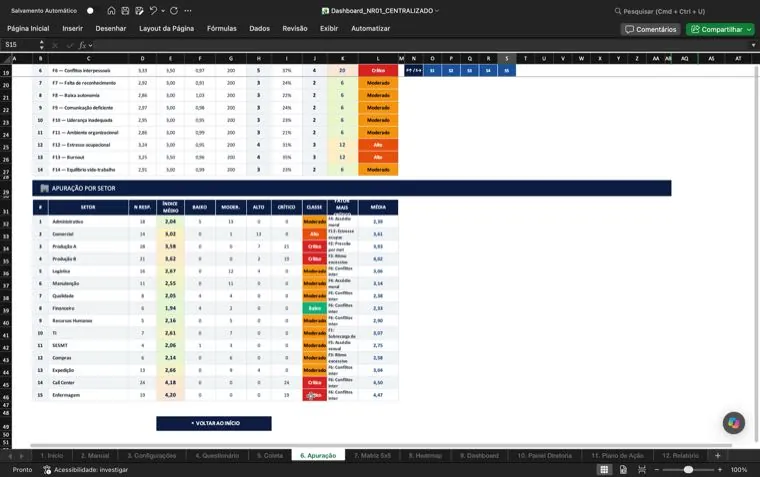Open the Automatizar ribbon tab
Image resolution: width=760 pixels, height=477 pixels.
370,29
